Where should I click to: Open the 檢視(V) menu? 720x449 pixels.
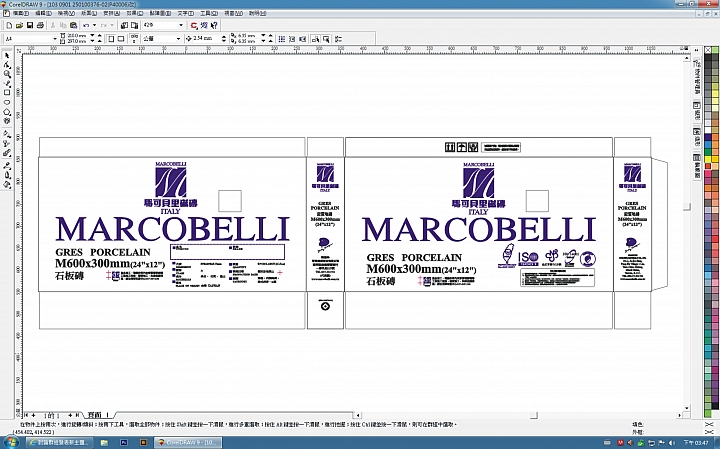[66, 13]
